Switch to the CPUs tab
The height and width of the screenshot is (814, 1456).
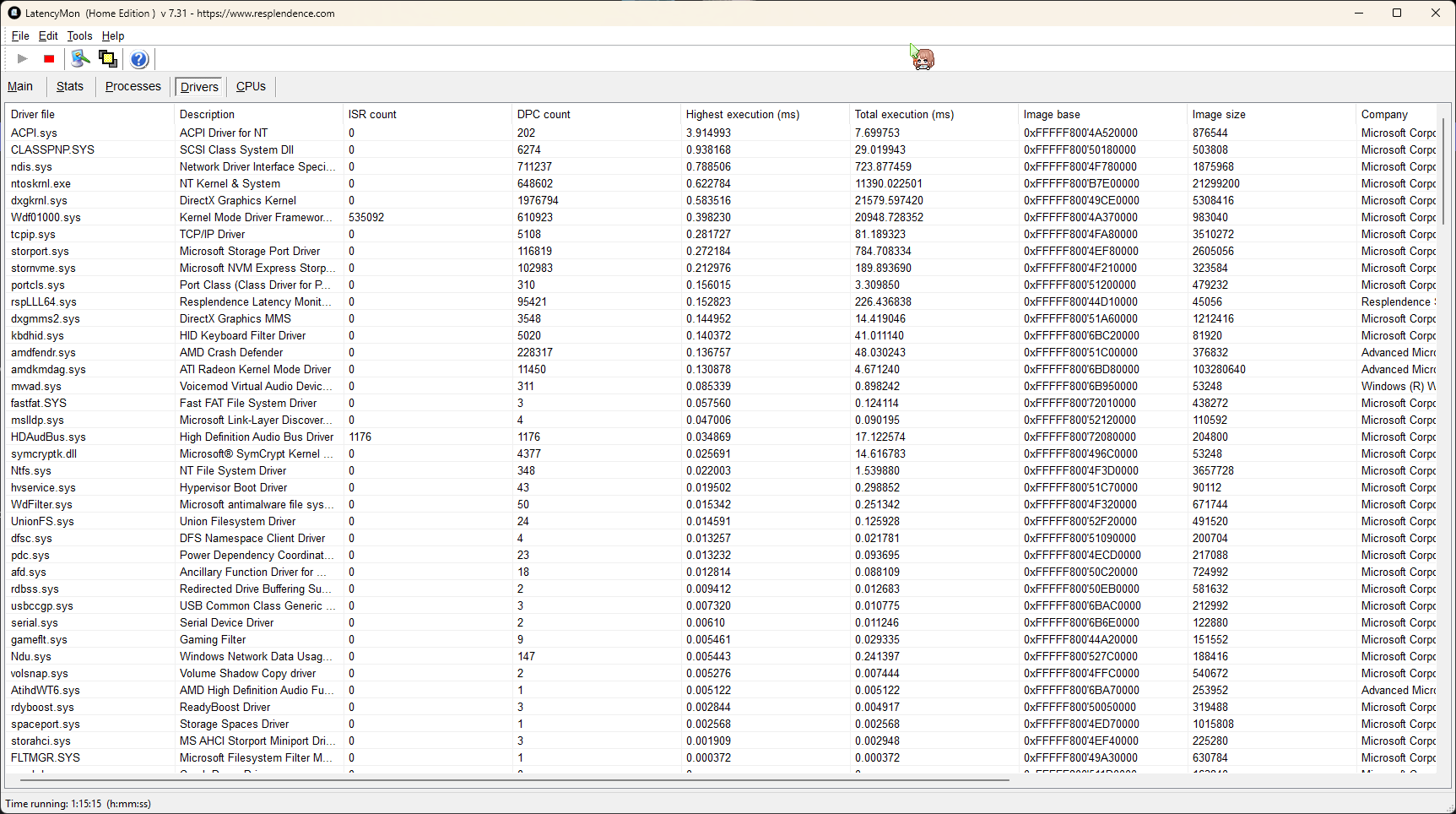pyautogui.click(x=251, y=86)
